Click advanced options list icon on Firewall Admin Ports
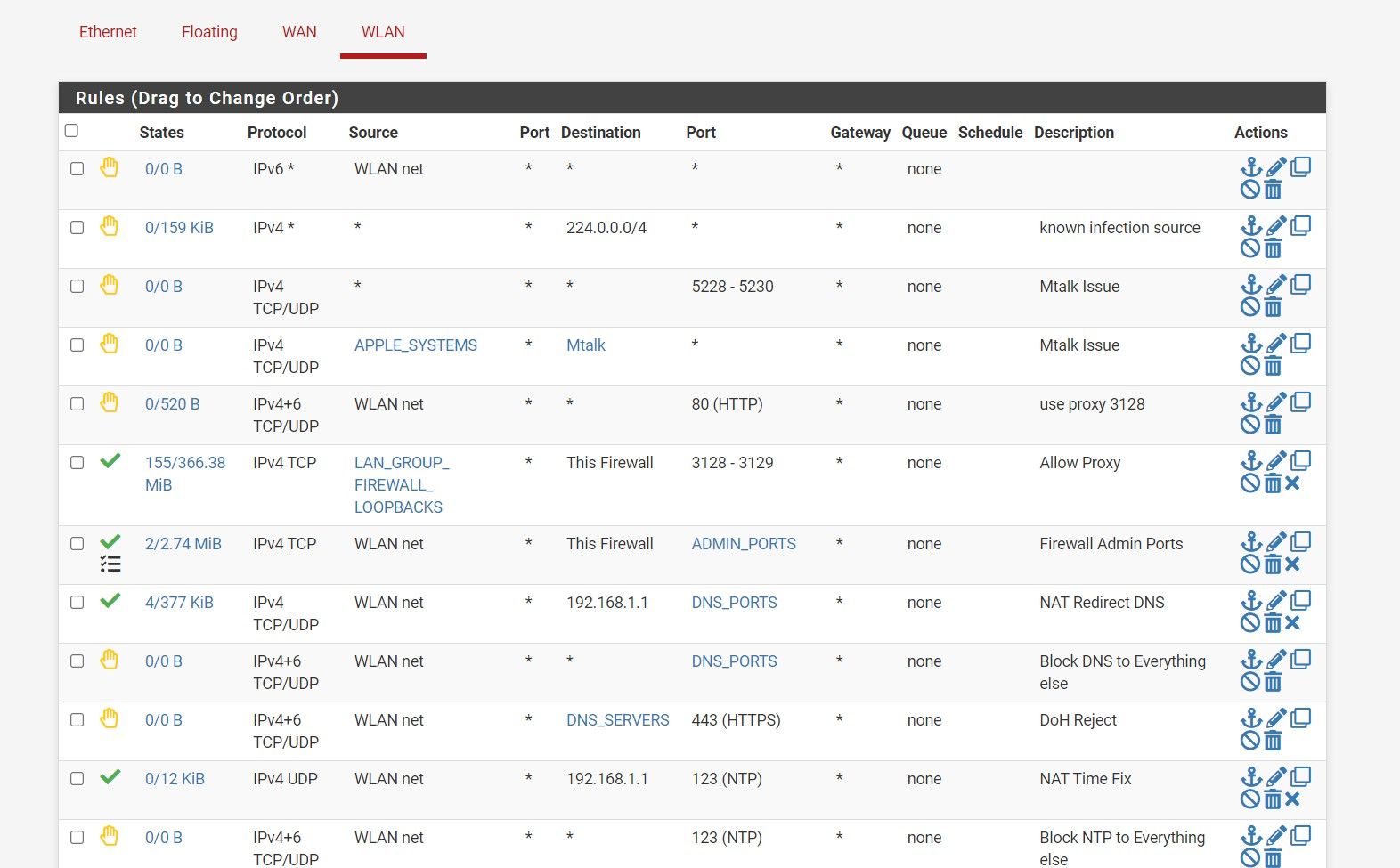This screenshot has width=1400, height=868. coord(110,564)
